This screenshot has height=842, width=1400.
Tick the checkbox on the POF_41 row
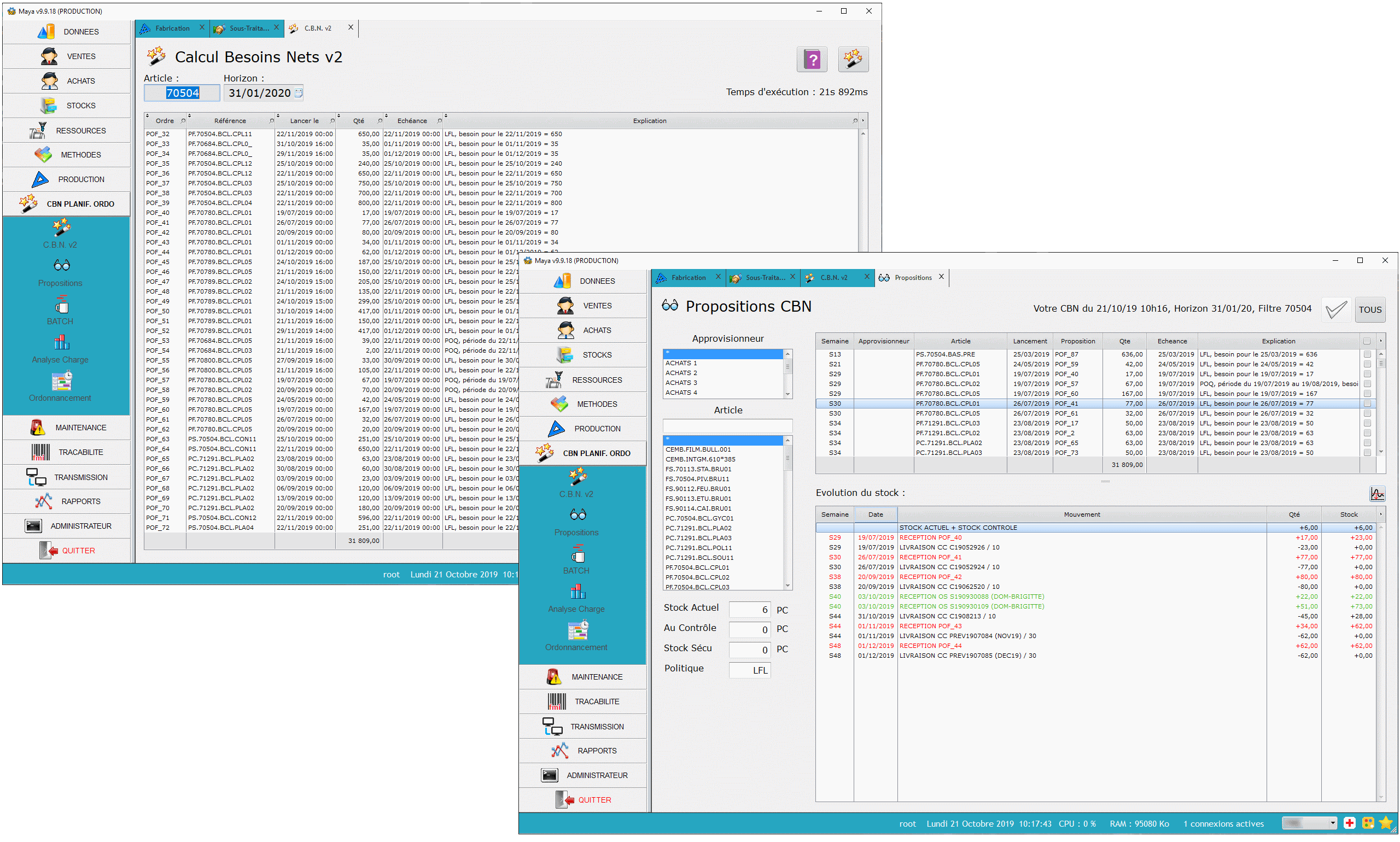tap(1367, 404)
